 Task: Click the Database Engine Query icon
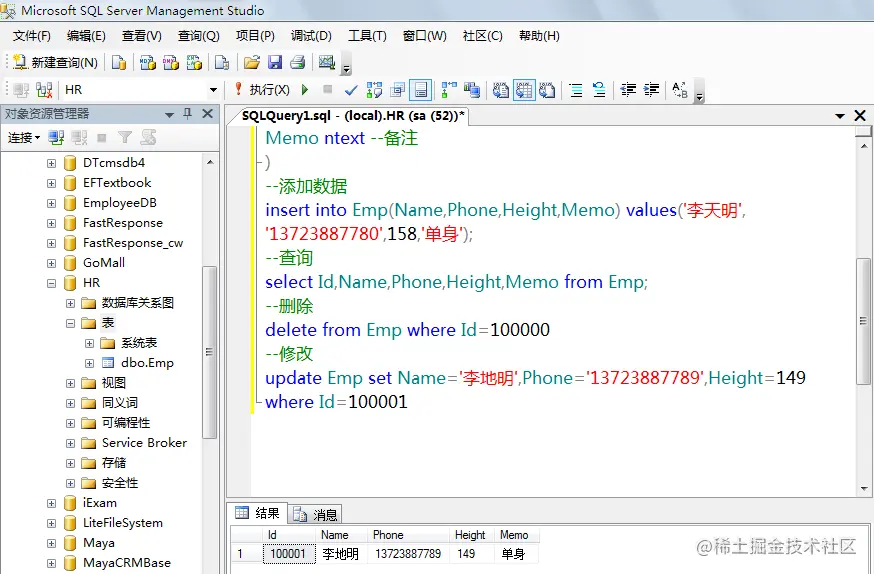click(119, 62)
